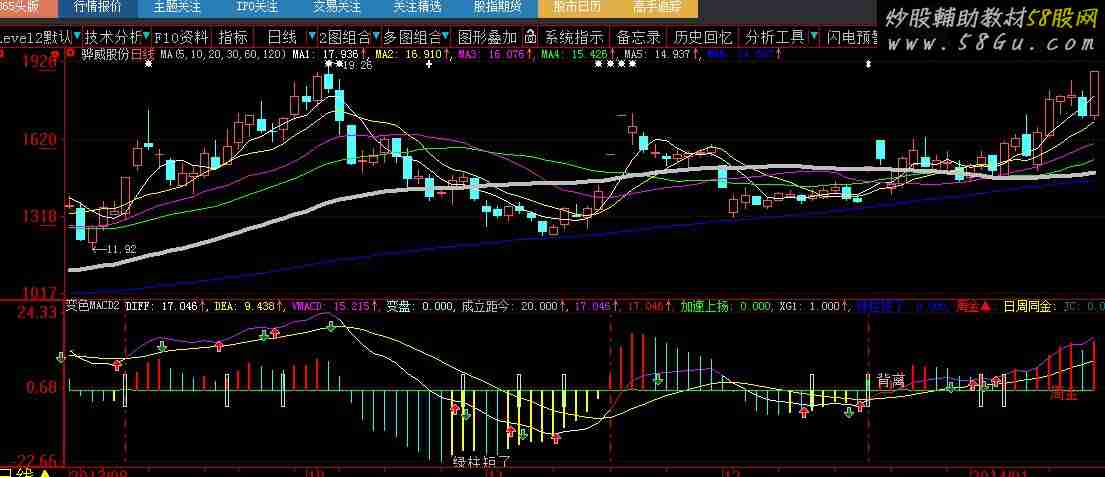Viewport: 1105px width, 477px height.
Task: Open the 股指期货 tab
Action: (498, 8)
